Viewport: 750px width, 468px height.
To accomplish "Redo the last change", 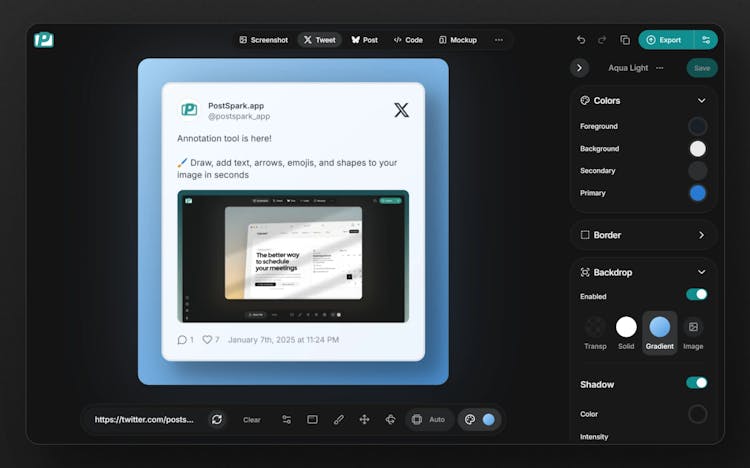I will [602, 40].
